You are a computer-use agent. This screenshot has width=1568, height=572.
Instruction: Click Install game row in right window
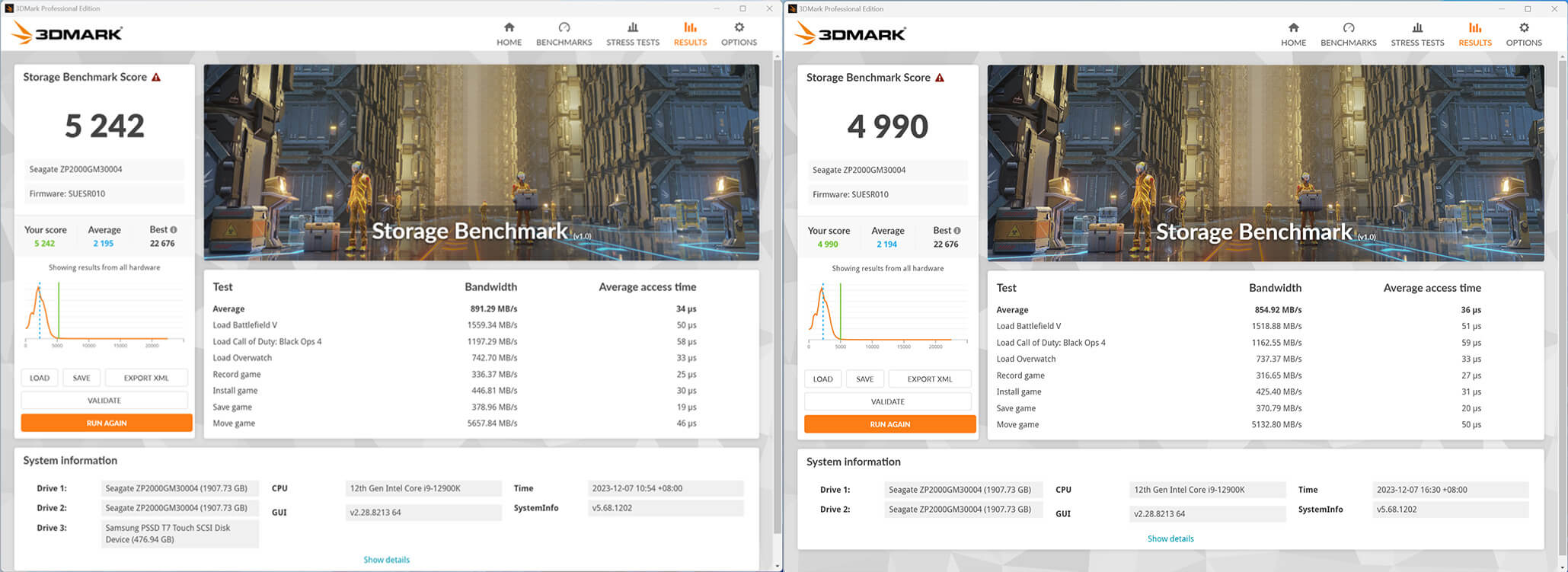[x=1239, y=391]
